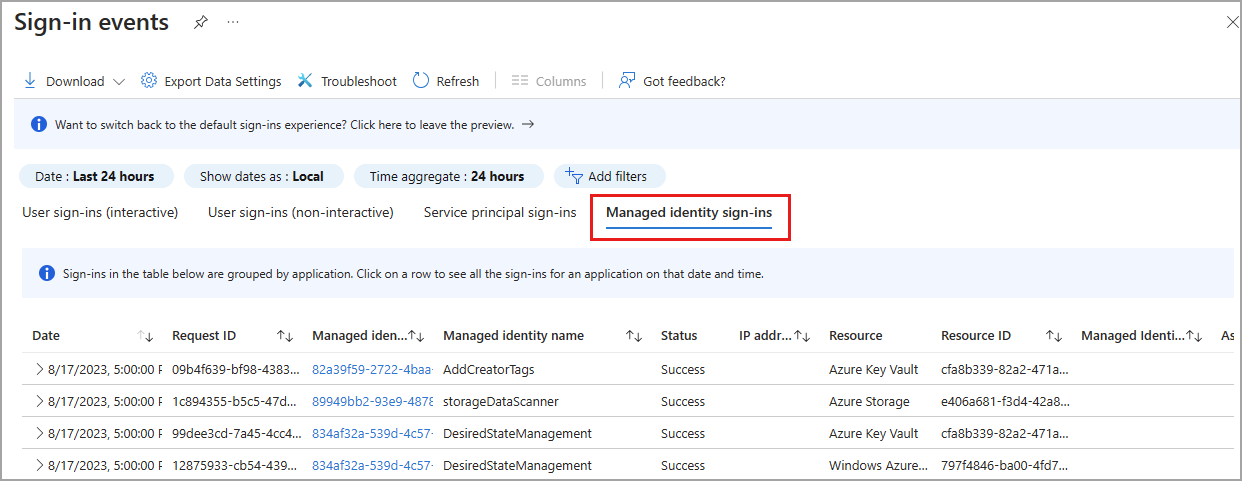Viewport: 1242px width, 481px height.
Task: Switch to User sign-ins (interactive) tab
Action: (100, 212)
